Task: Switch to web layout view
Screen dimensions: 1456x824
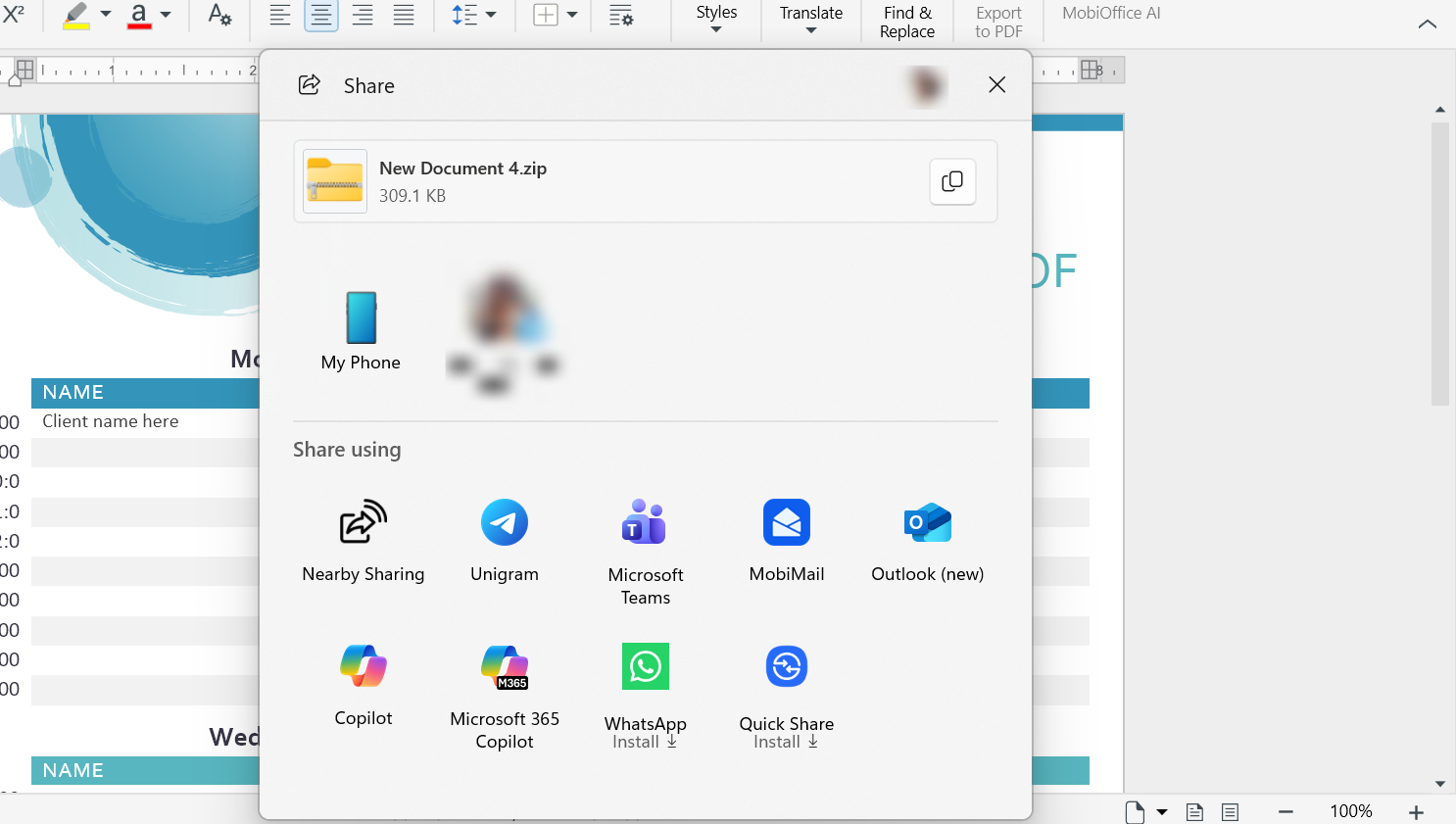Action: tap(1231, 811)
